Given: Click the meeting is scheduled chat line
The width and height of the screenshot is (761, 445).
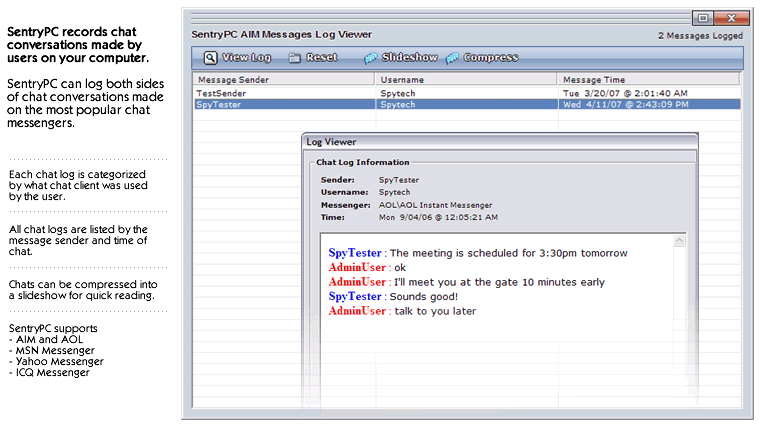Looking at the screenshot, I should point(478,253).
